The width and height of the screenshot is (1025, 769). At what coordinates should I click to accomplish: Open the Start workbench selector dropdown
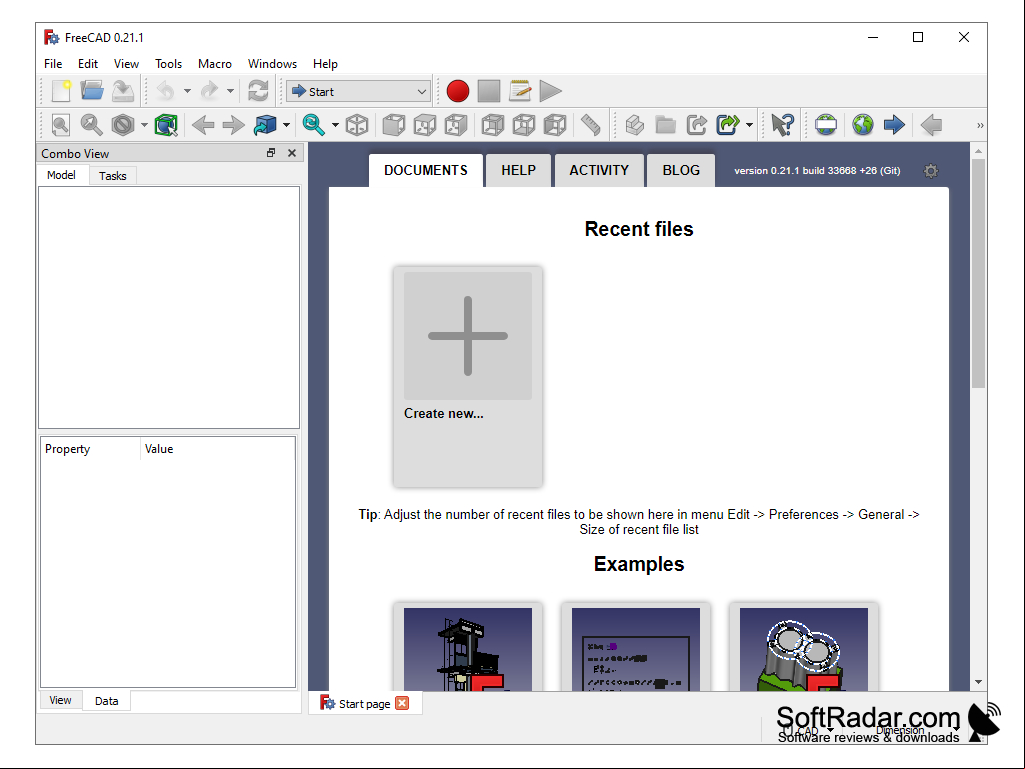[x=358, y=92]
